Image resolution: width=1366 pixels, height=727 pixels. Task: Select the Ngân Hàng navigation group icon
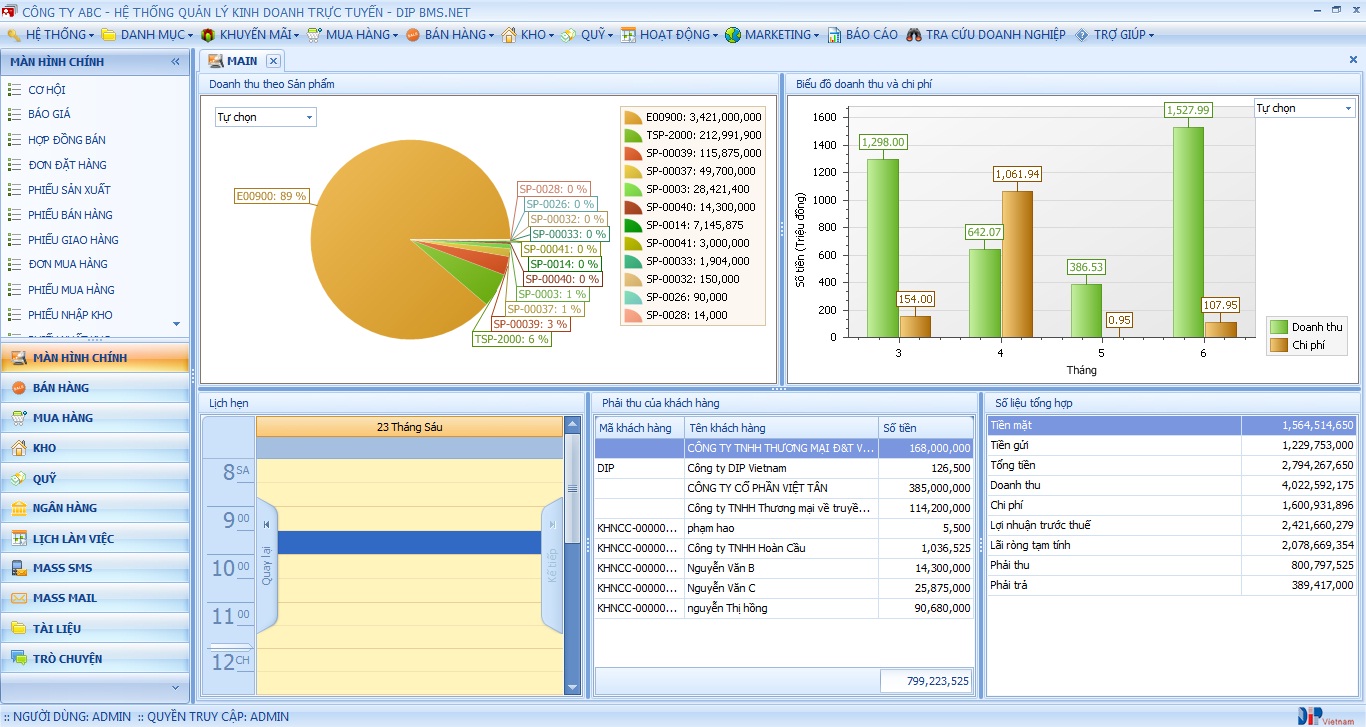coord(18,508)
